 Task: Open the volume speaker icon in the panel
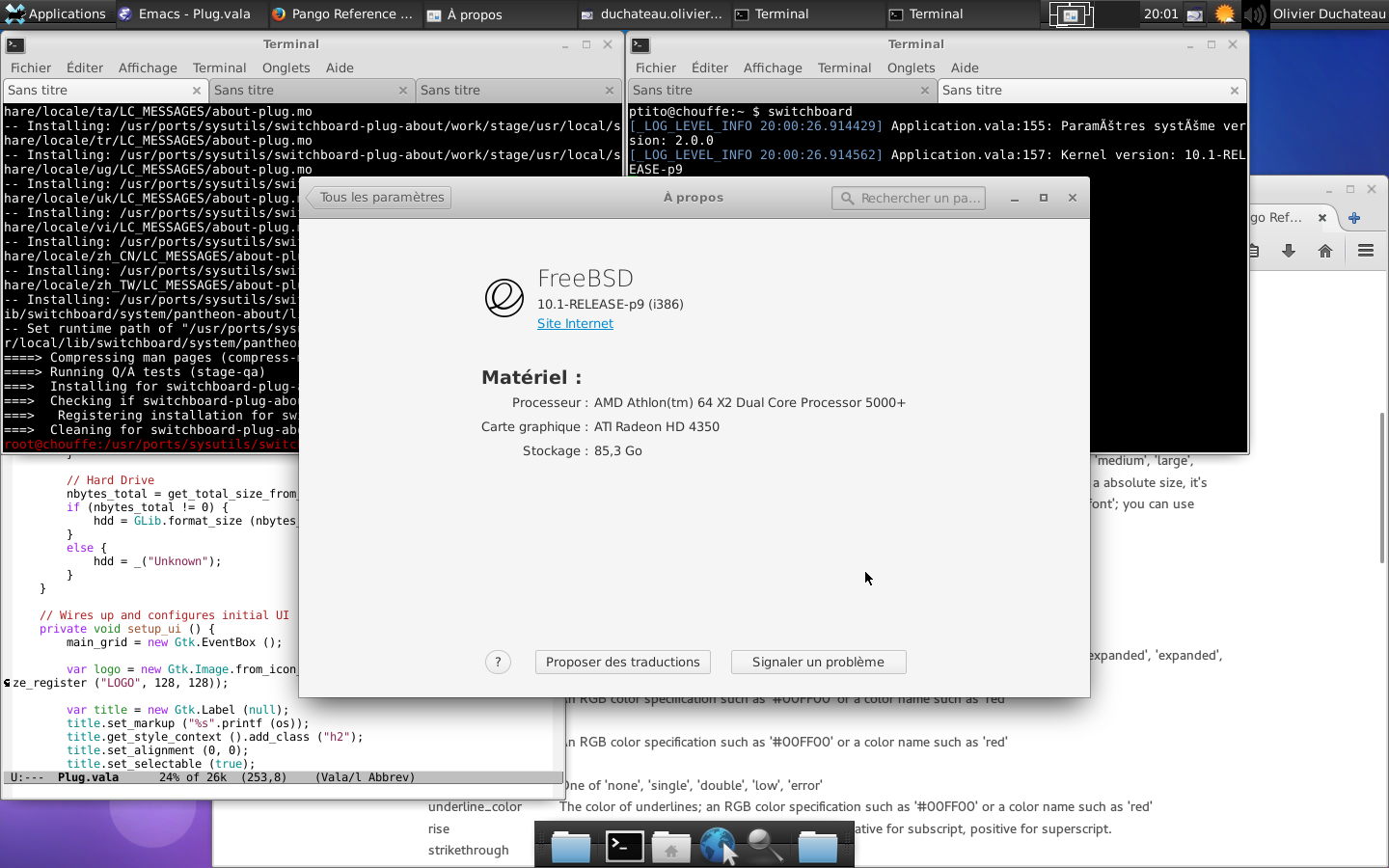point(1255,14)
